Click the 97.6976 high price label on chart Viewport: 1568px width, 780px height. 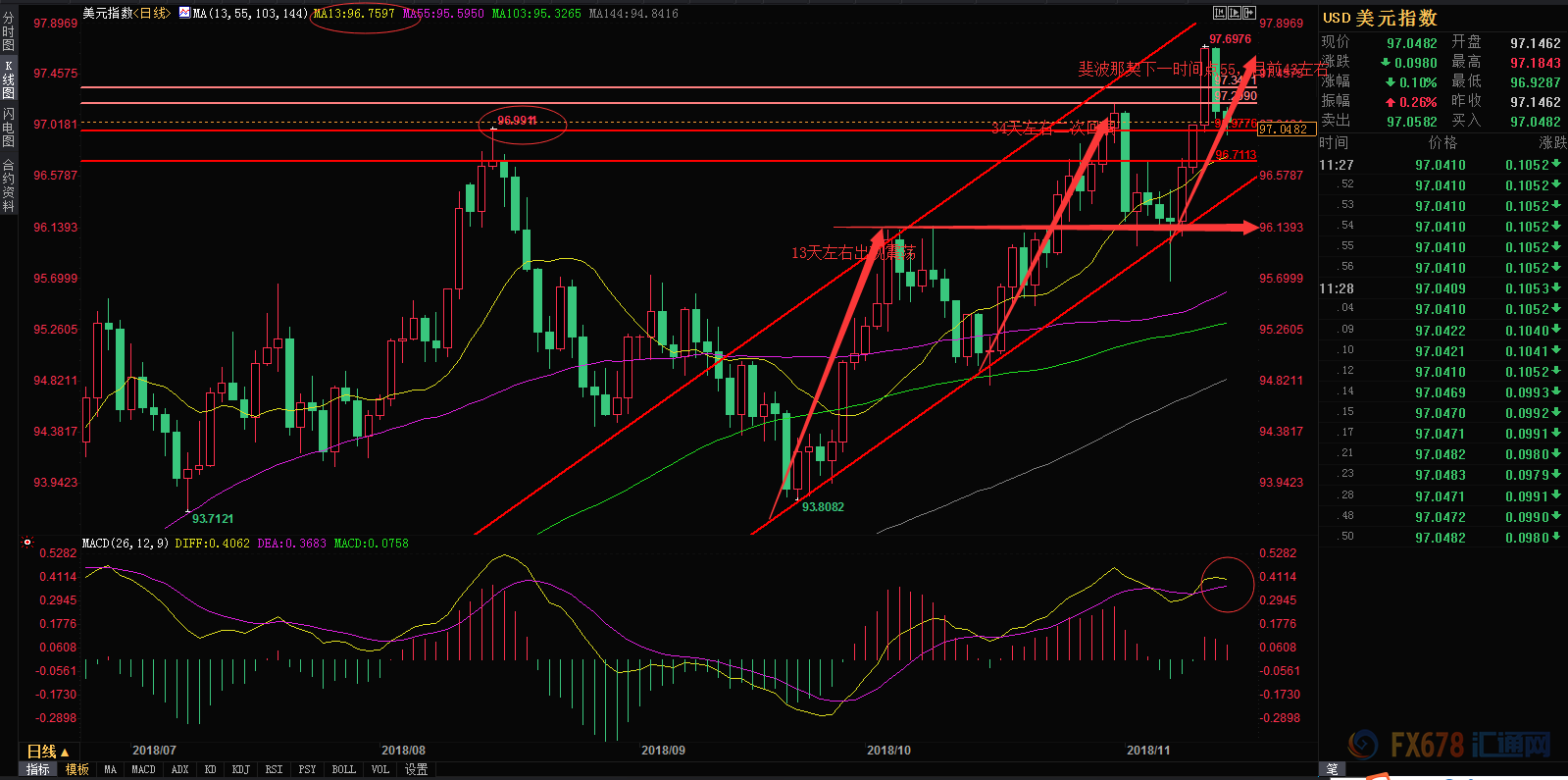[1230, 39]
